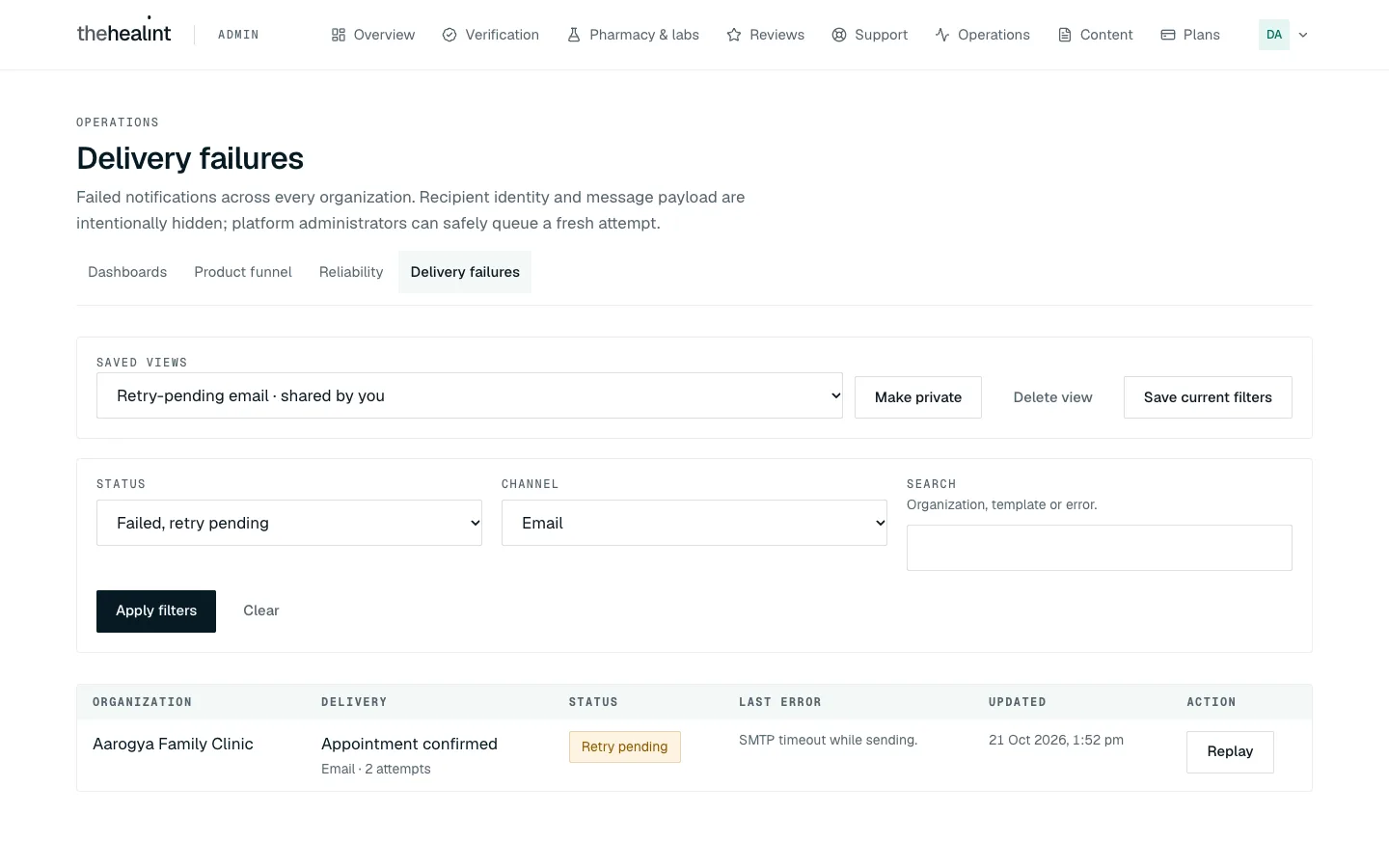Image resolution: width=1389 pixels, height=868 pixels.
Task: Click the ADMIN label in header
Action: coord(238,35)
